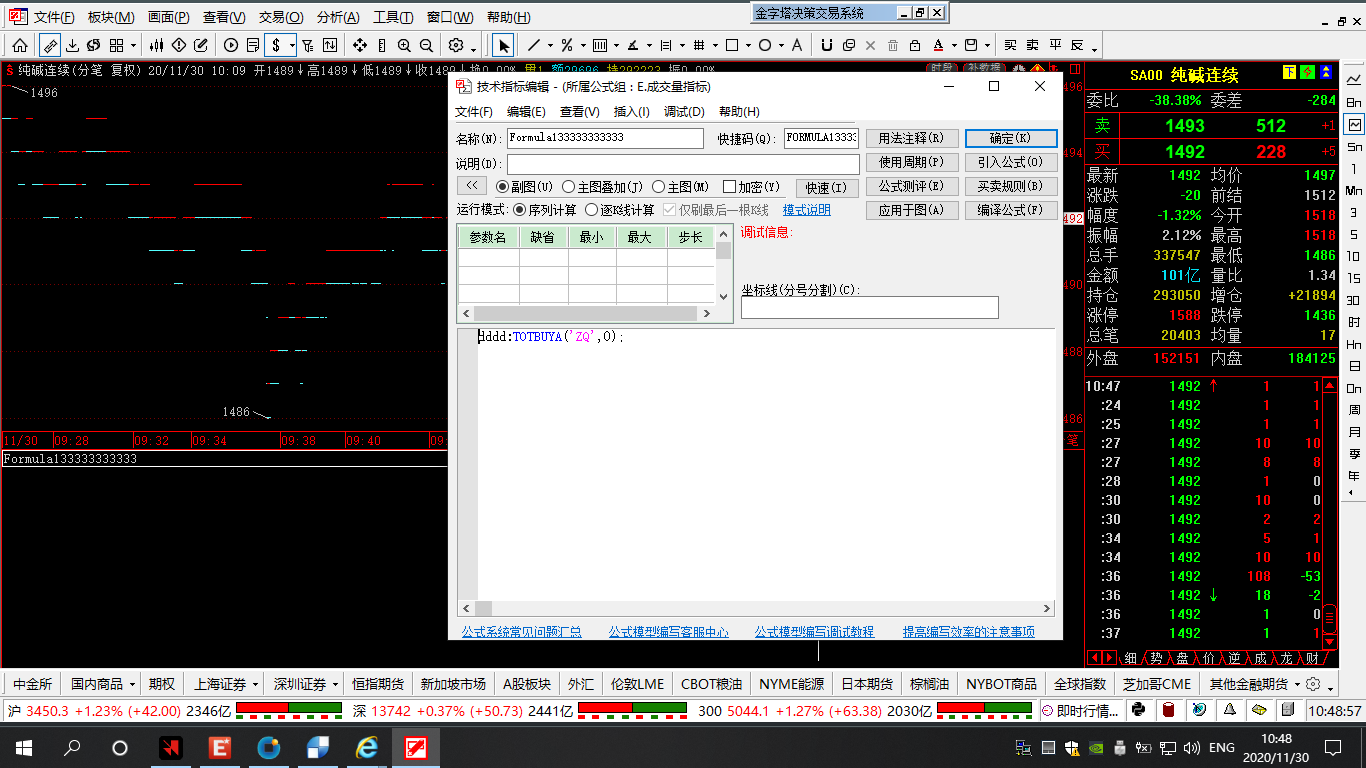The height and width of the screenshot is (768, 1366).
Task: Expand the 深圳证券 dropdown arrow
Action: point(336,684)
